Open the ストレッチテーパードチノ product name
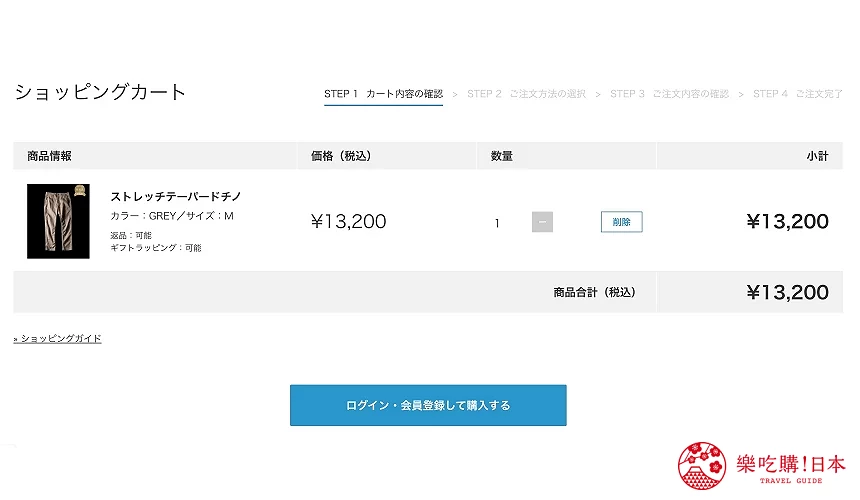 pos(175,196)
